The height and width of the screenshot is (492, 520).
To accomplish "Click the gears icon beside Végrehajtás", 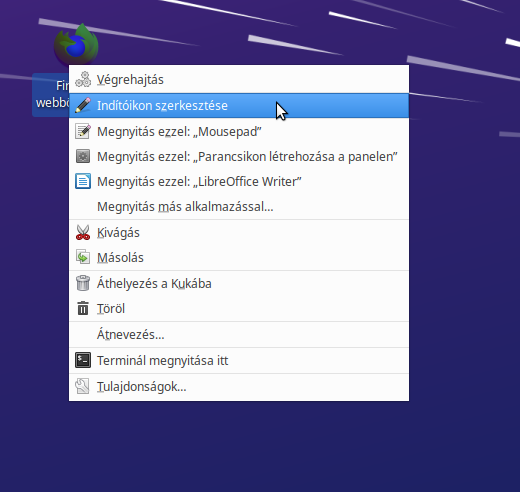I will [83, 79].
